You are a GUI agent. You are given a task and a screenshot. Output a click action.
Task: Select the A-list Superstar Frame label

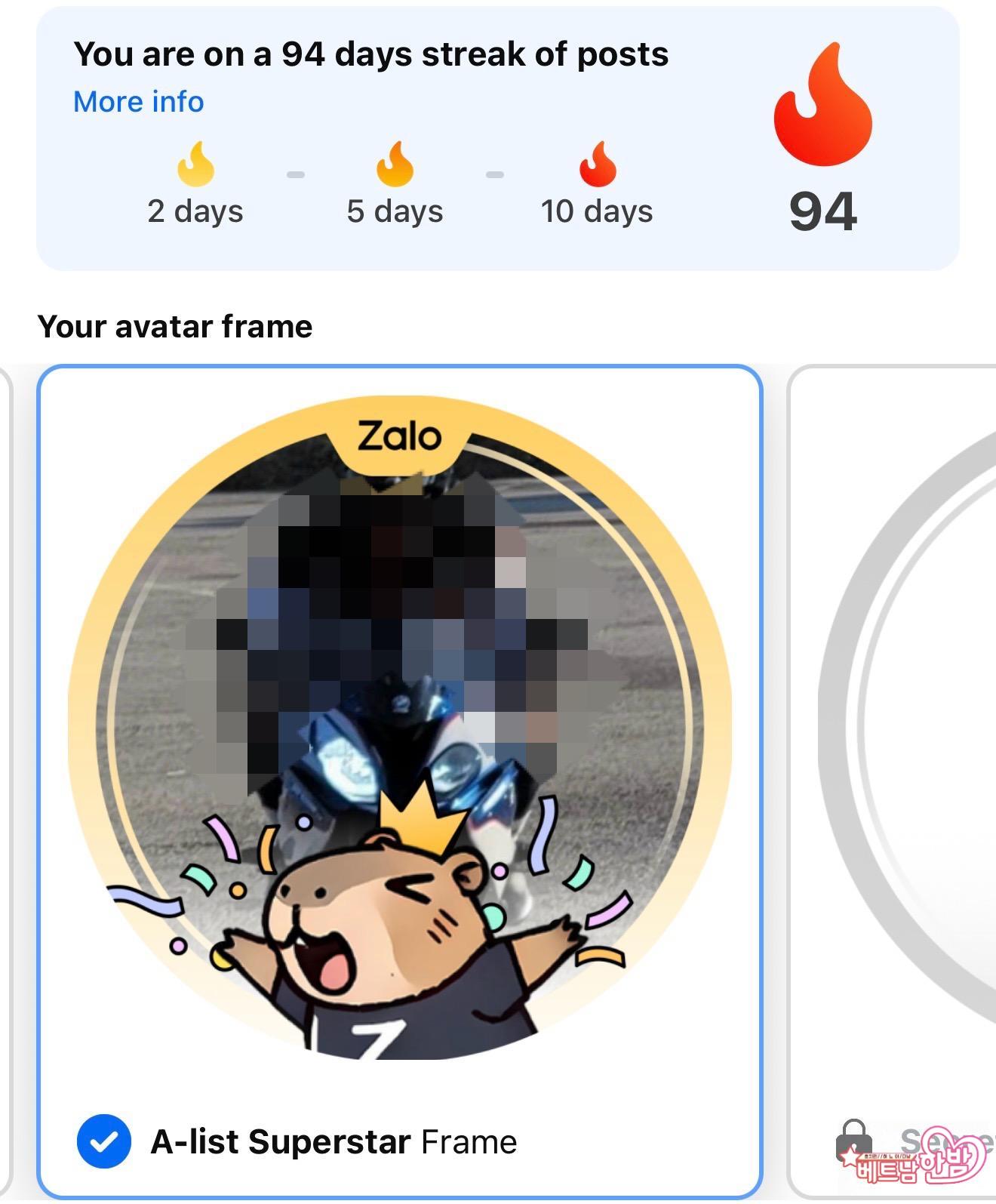(334, 1141)
